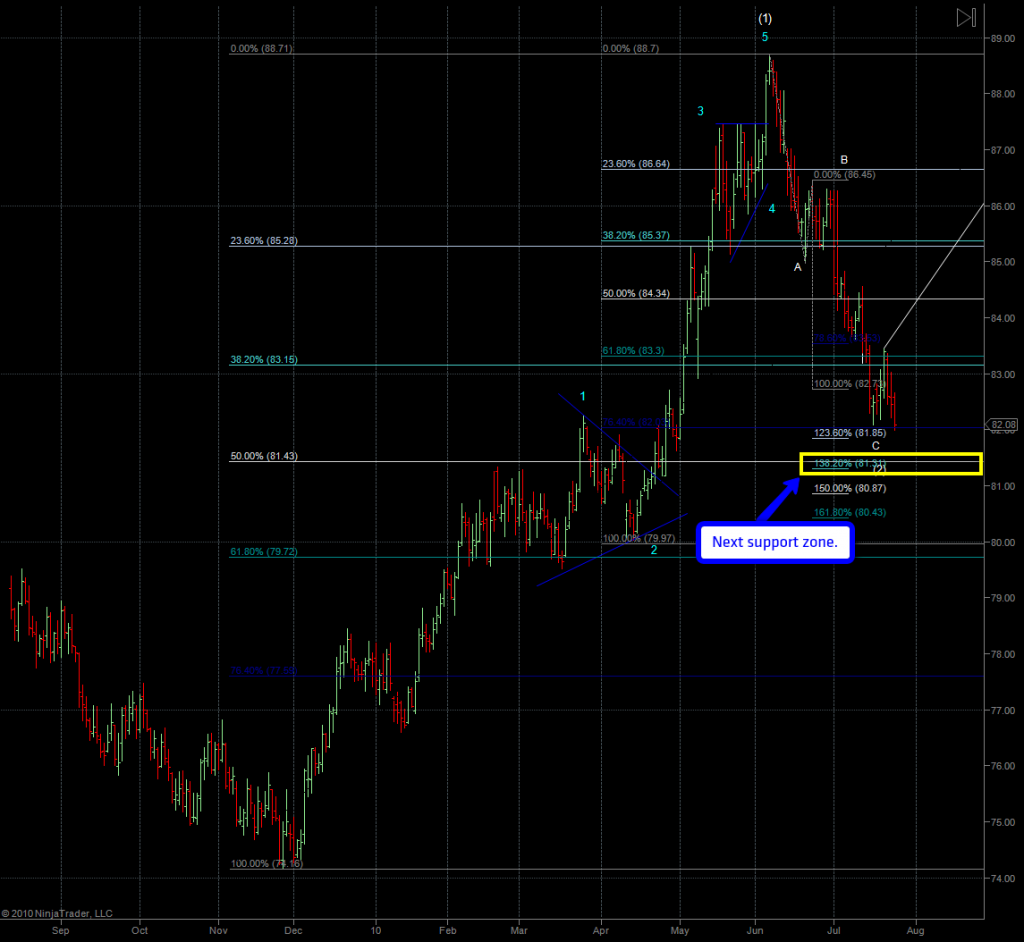Click the '10' year label on time axis
Screen dimensions: 1024x942
point(376,931)
